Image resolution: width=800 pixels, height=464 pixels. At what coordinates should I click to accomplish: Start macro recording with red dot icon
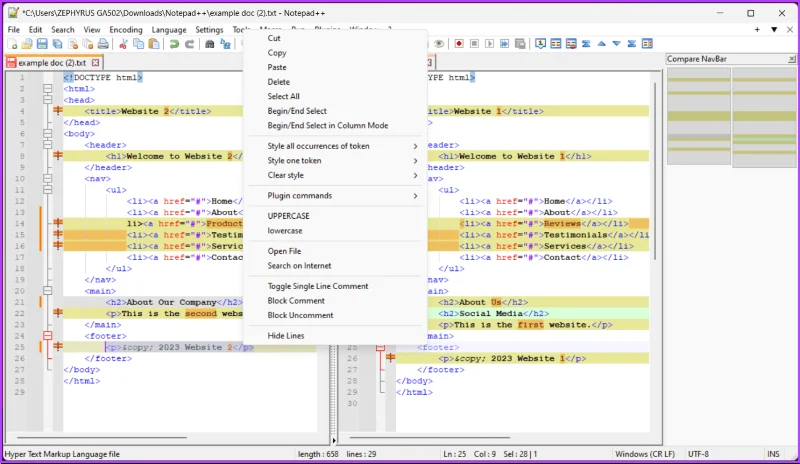pyautogui.click(x=459, y=44)
